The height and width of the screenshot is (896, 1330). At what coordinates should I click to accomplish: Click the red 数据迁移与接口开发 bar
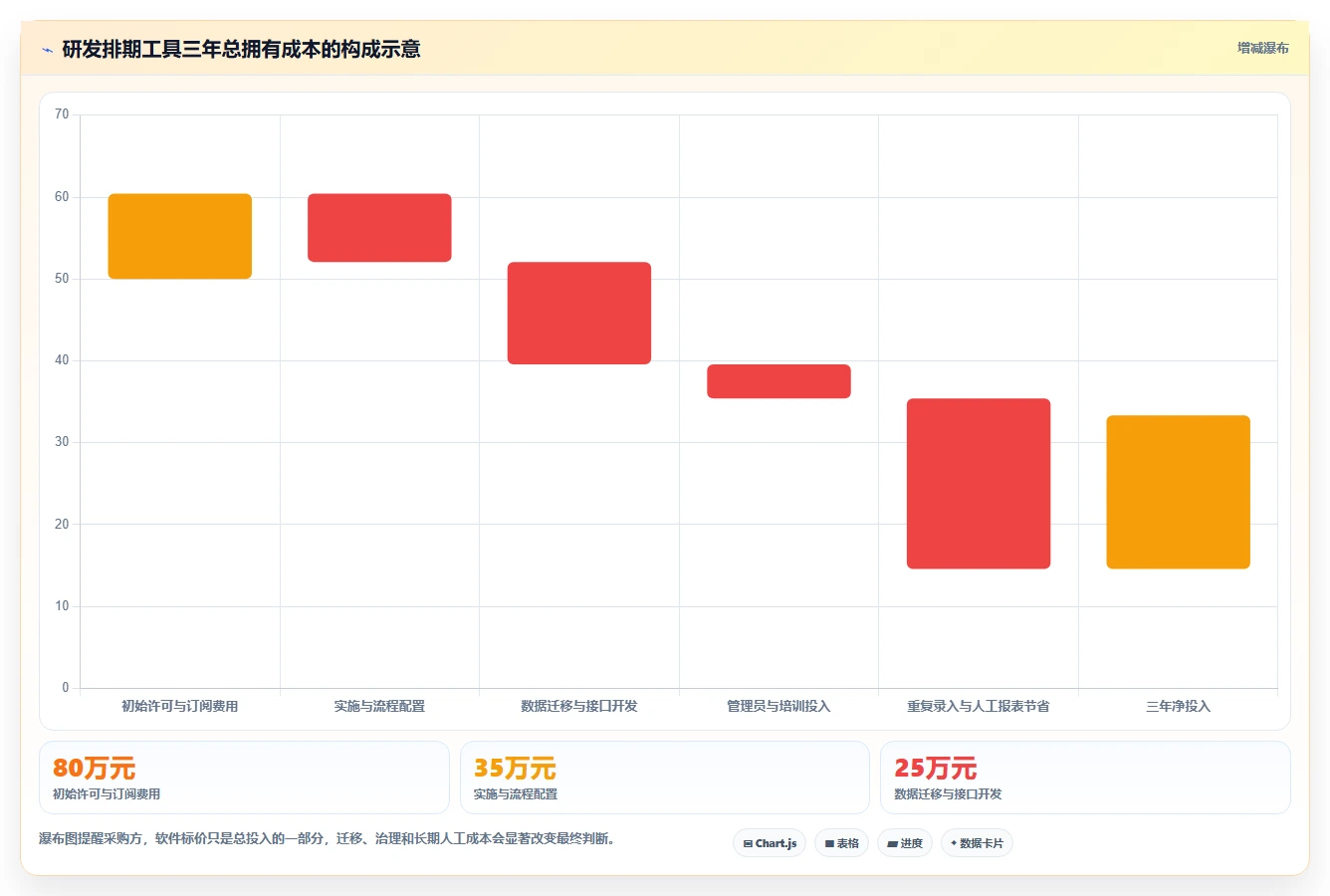click(x=579, y=313)
